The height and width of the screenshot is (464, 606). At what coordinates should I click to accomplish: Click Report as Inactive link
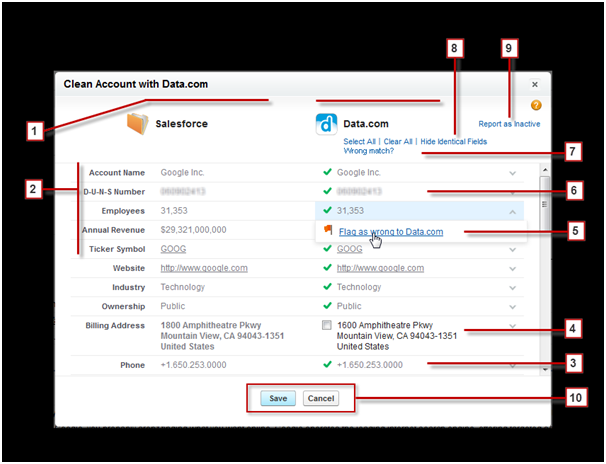(x=509, y=124)
